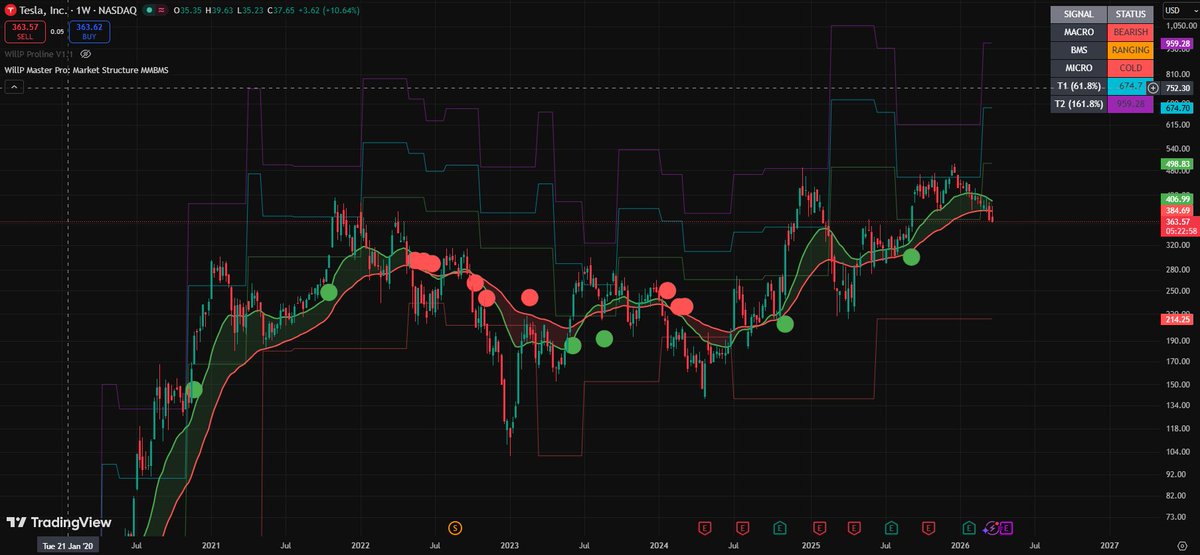Click the MACRO row label
The height and width of the screenshot is (555, 1200).
(x=1078, y=32)
